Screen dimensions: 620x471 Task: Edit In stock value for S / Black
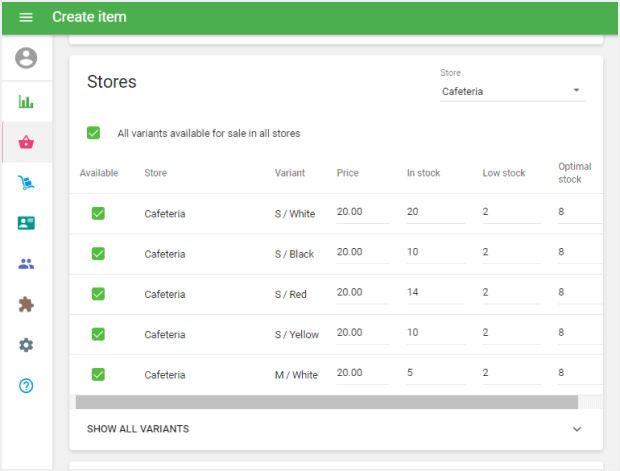point(436,252)
